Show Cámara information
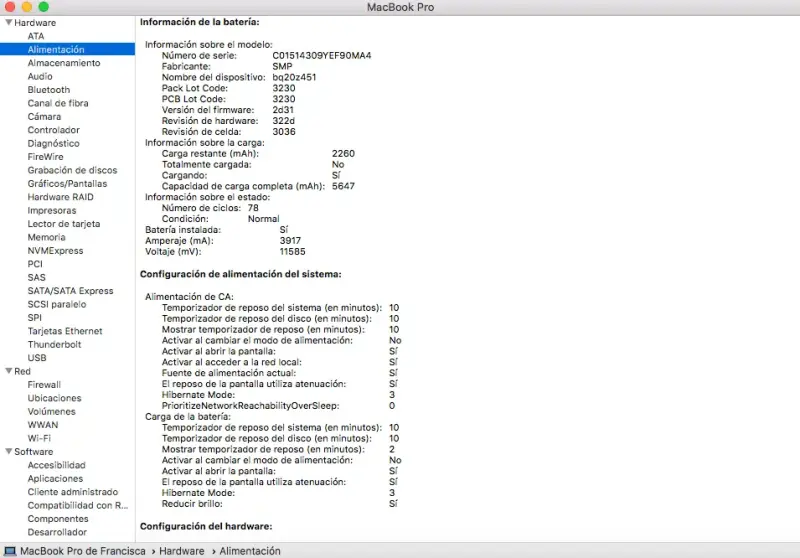Screen dimensions: 800x558 (x=44, y=116)
